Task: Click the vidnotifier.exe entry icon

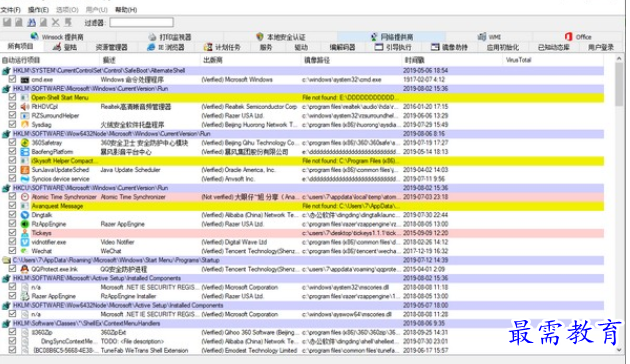Action: (25, 242)
